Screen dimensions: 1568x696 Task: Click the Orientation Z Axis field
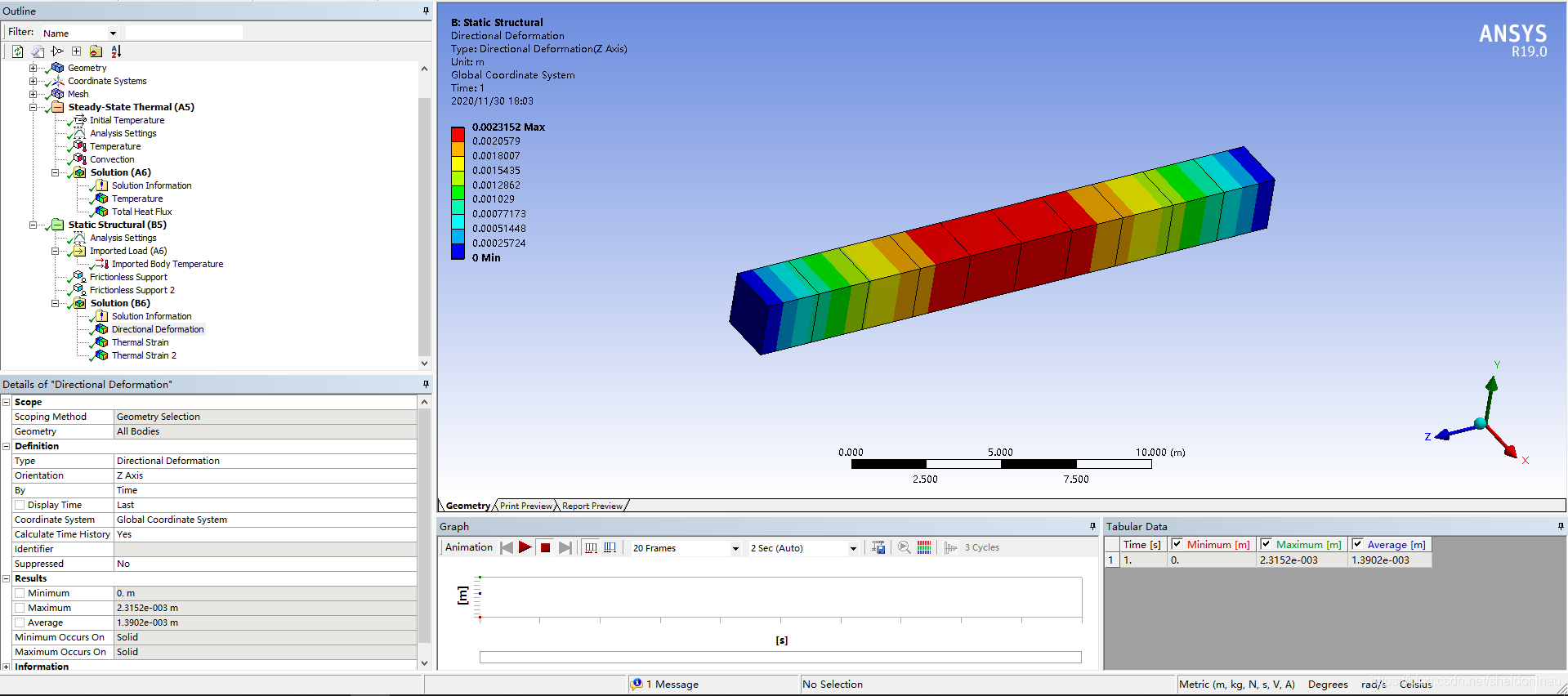[266, 475]
